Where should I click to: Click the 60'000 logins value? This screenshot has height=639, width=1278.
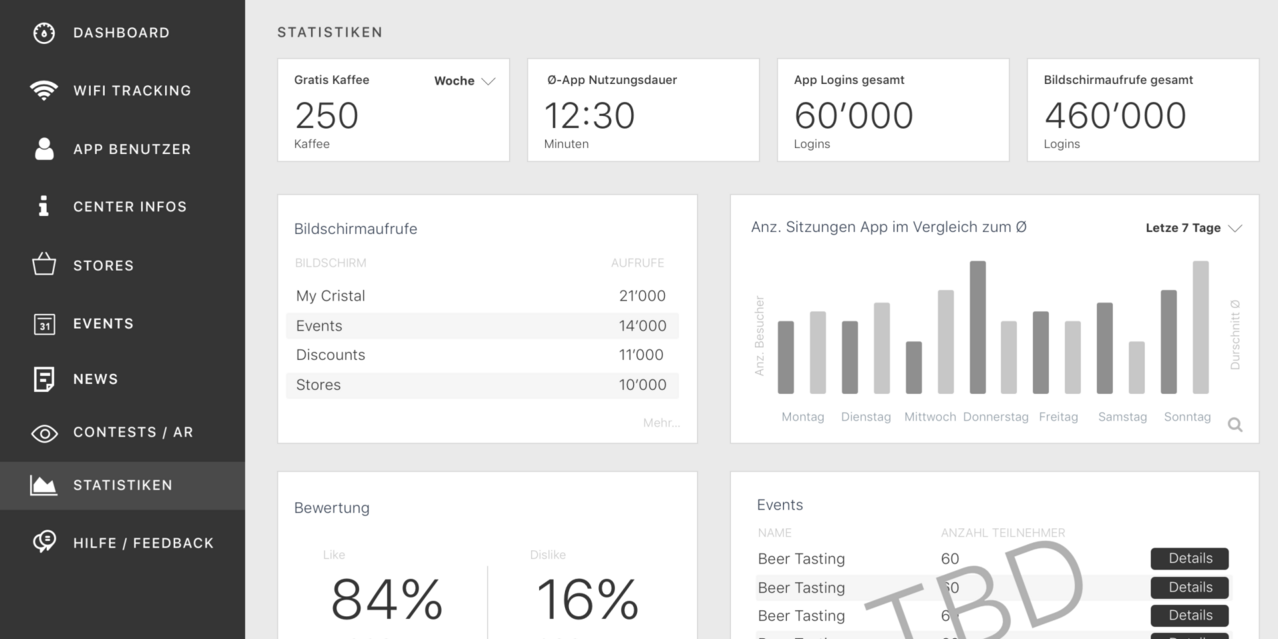click(x=853, y=116)
